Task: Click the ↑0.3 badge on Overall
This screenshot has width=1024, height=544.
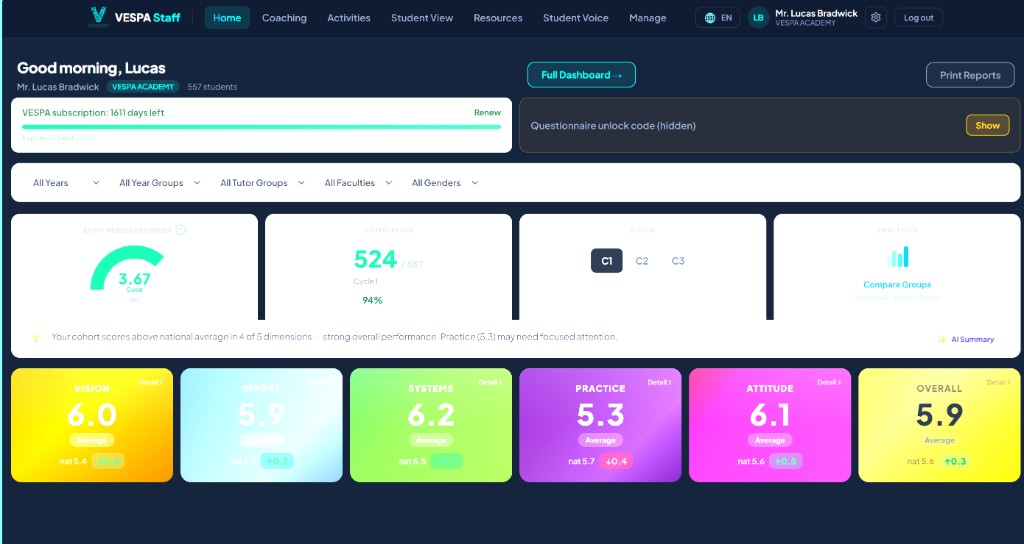Action: click(955, 461)
